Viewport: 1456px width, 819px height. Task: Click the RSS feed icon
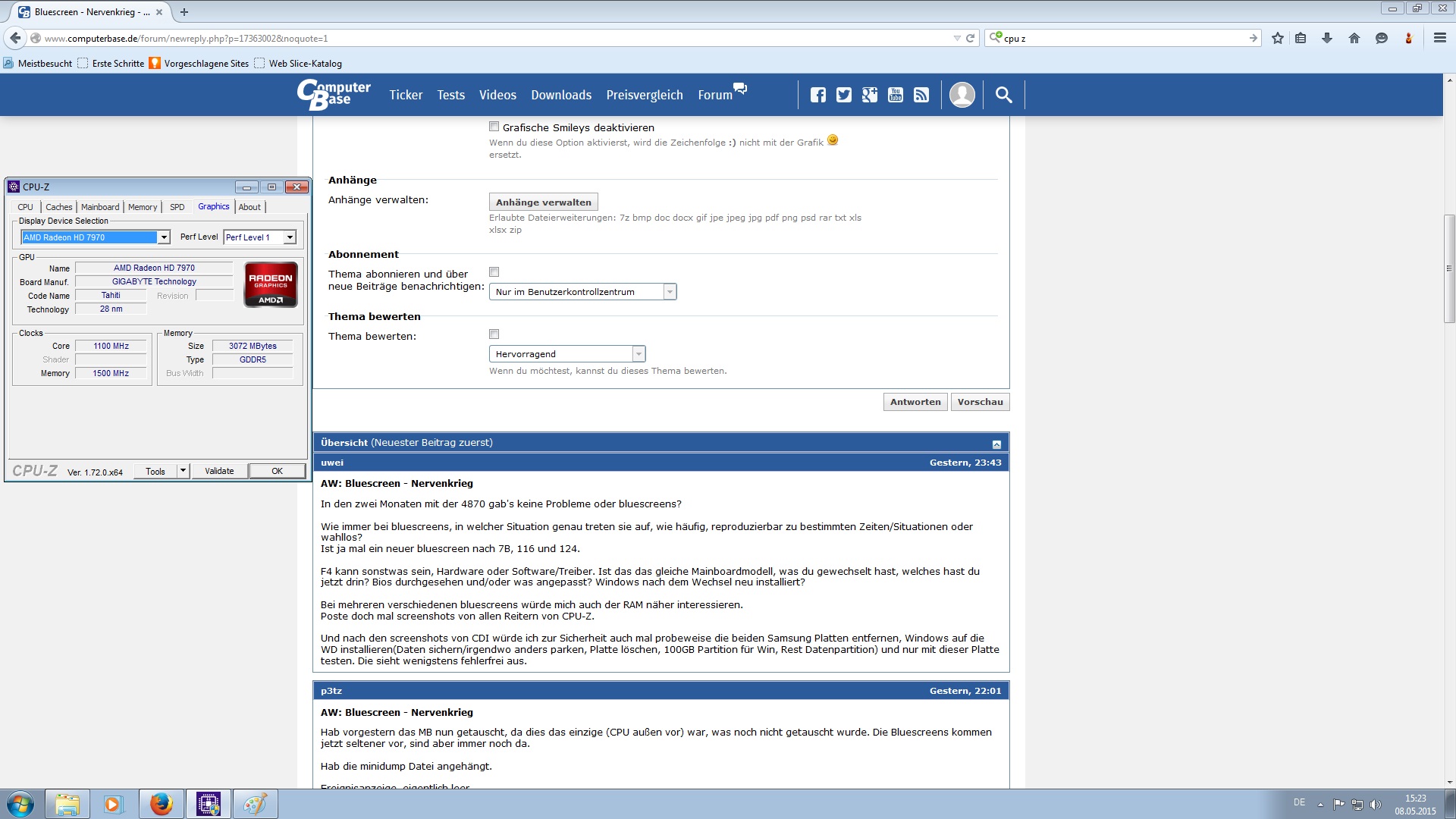point(921,95)
